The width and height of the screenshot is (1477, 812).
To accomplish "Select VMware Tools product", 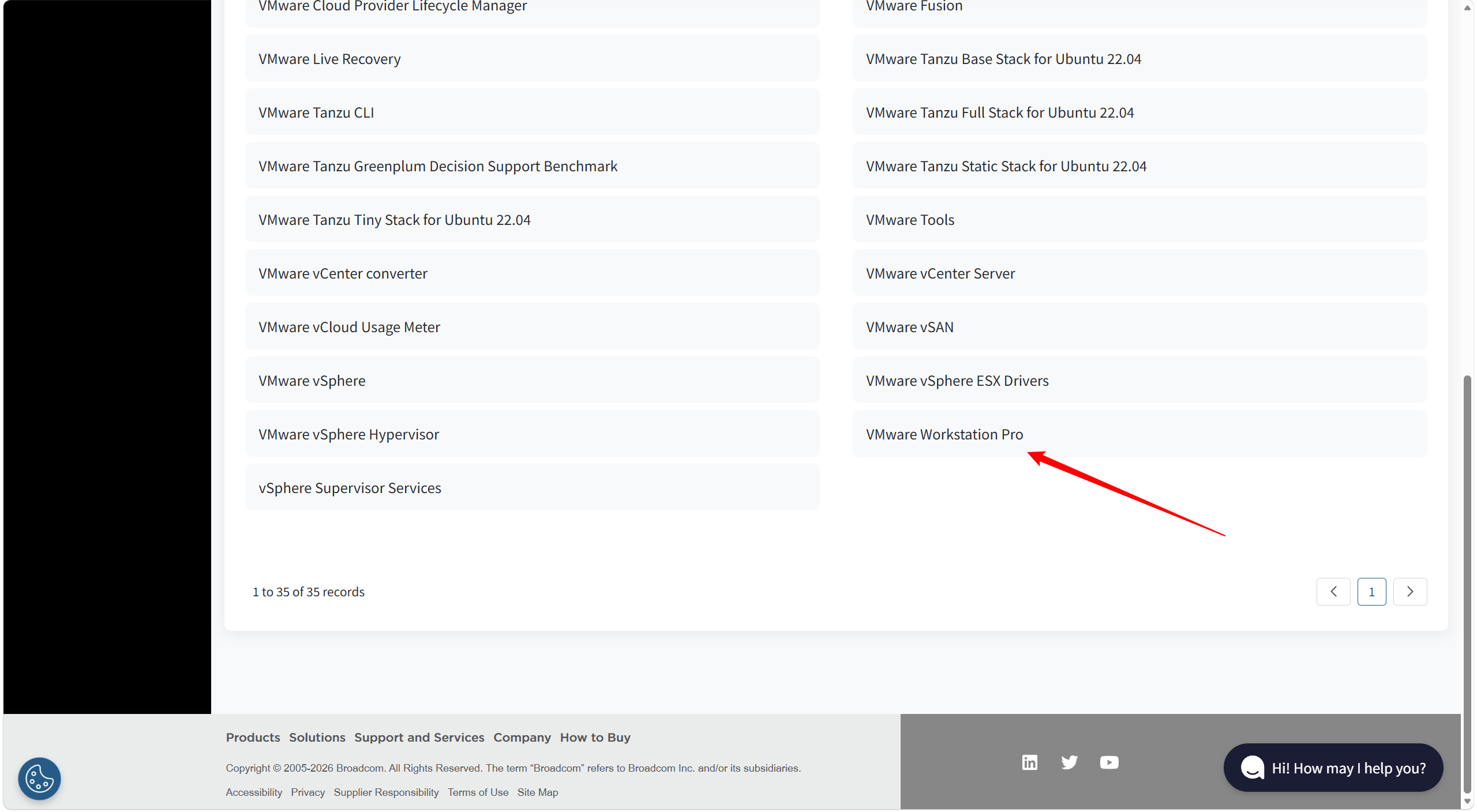I will (x=910, y=220).
